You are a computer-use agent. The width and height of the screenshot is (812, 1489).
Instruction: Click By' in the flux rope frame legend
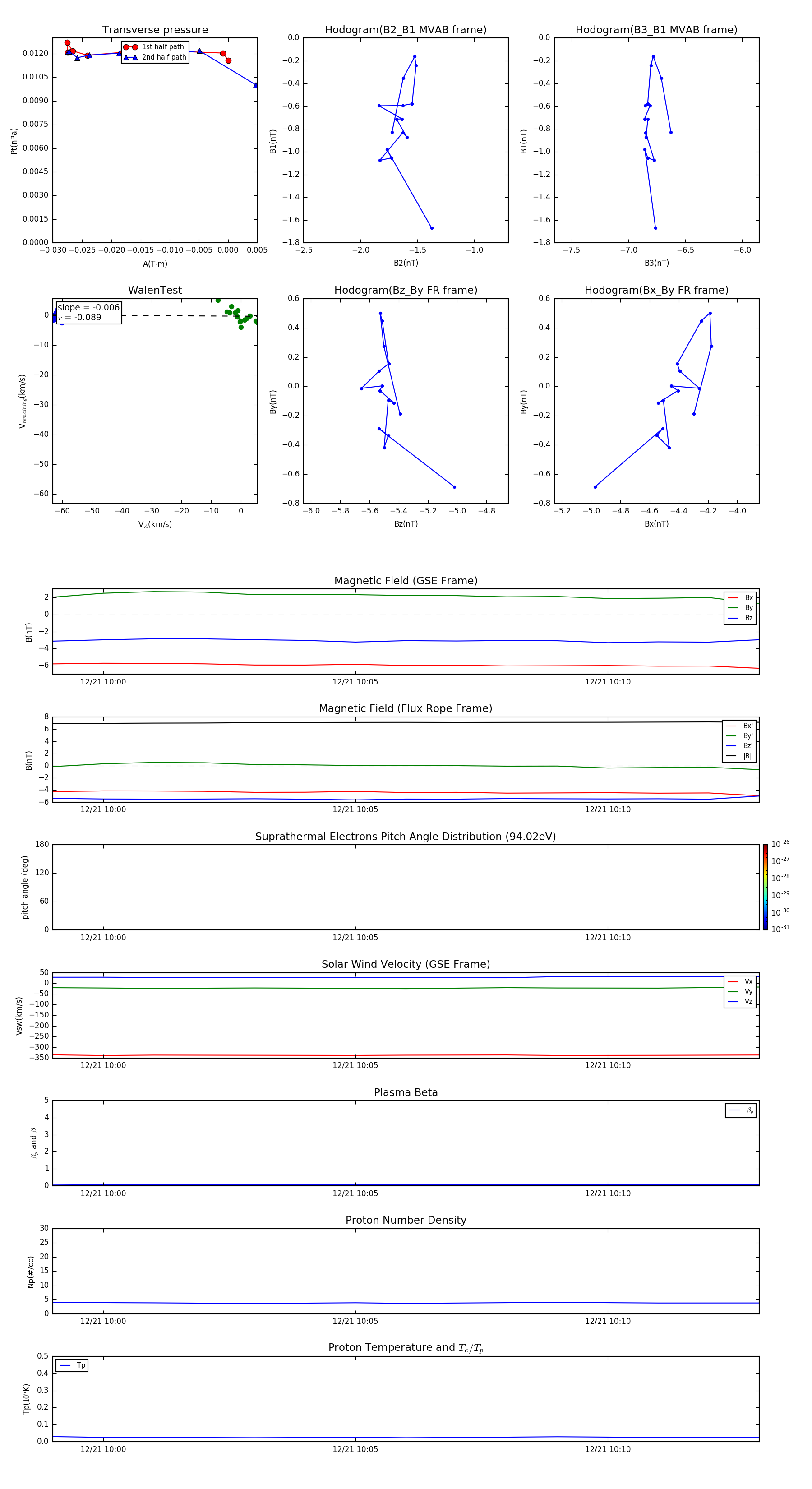coord(739,736)
